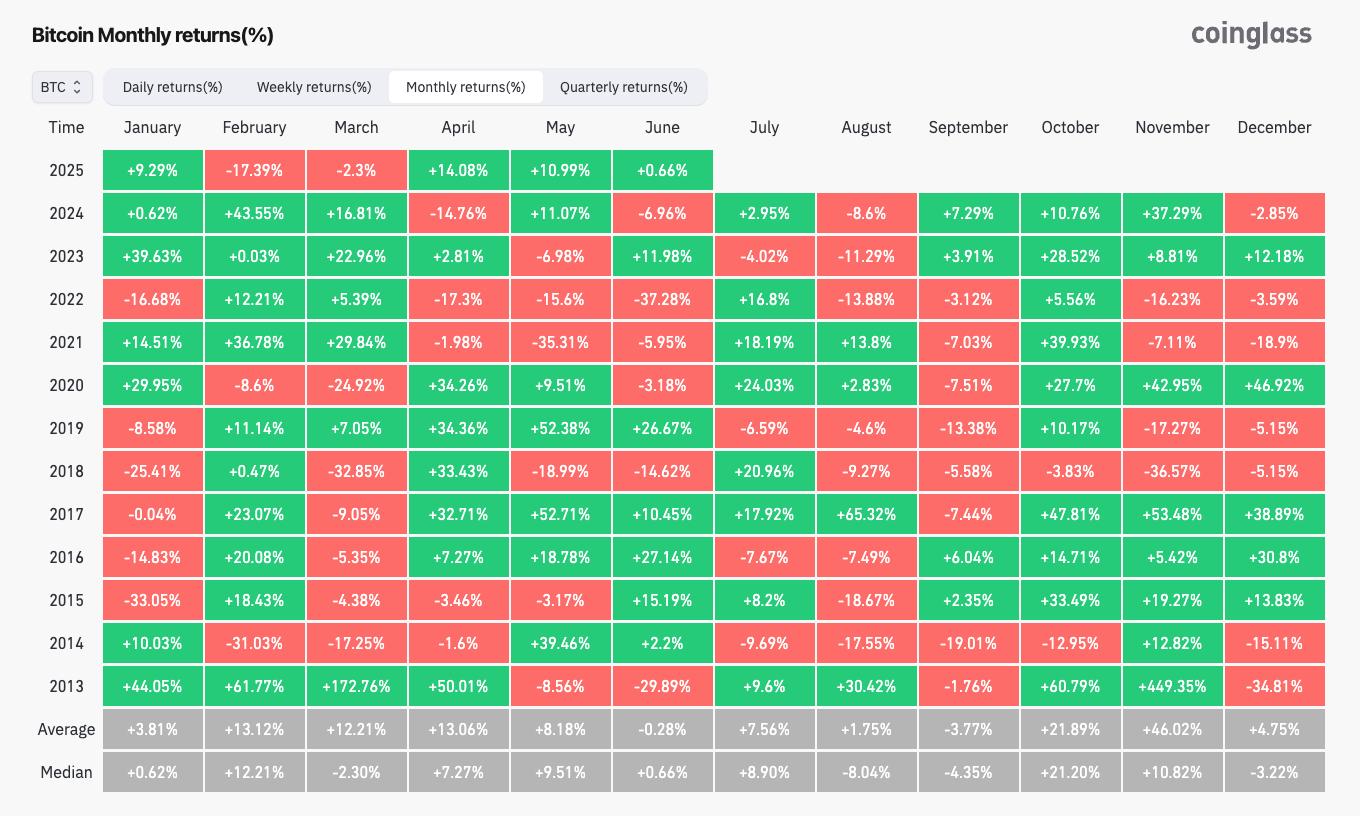Click the 2025 January +9.29% cell
The height and width of the screenshot is (816, 1360).
[152, 170]
